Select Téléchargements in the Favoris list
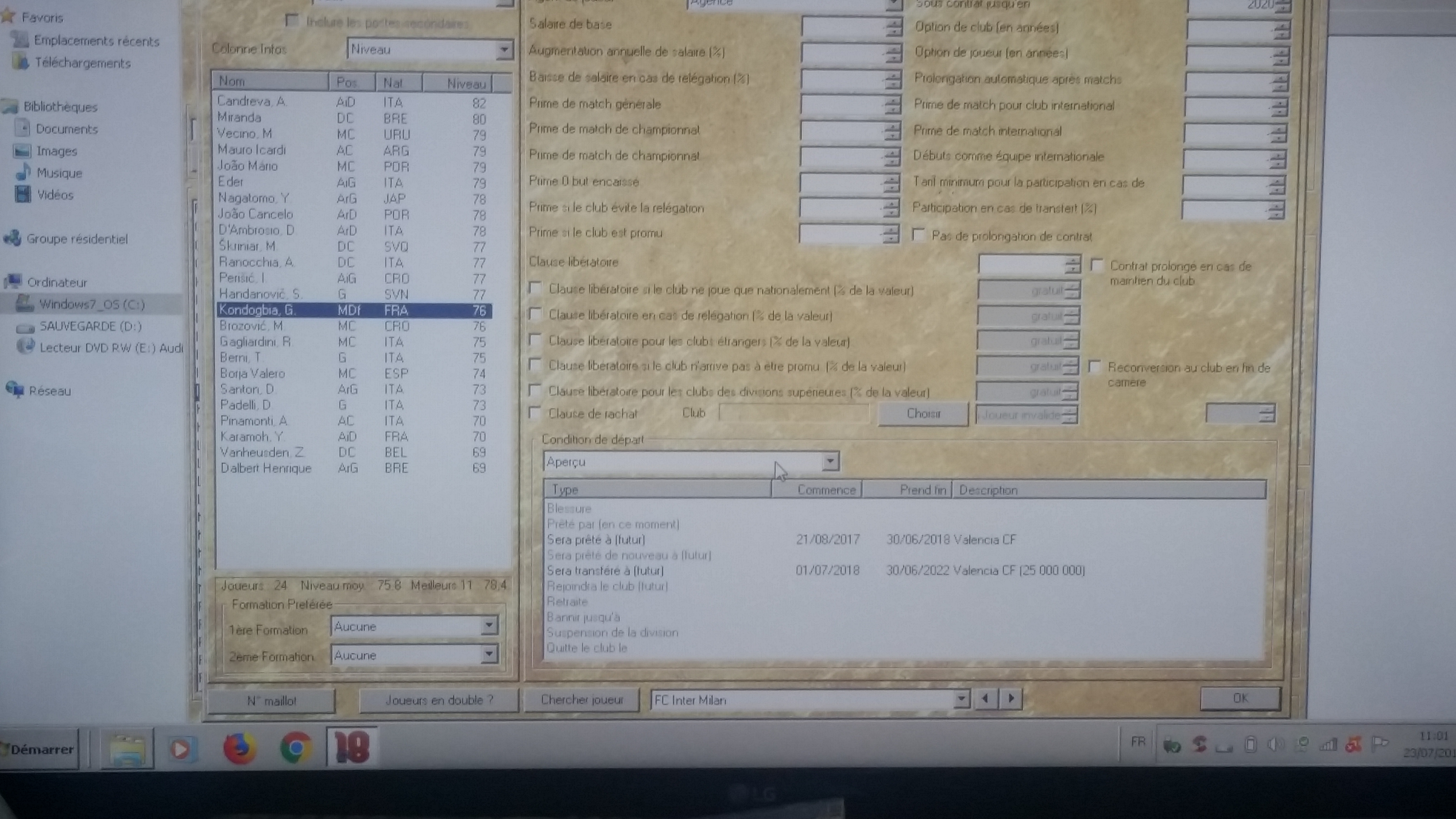Screen dimensions: 1456x819 (x=83, y=63)
